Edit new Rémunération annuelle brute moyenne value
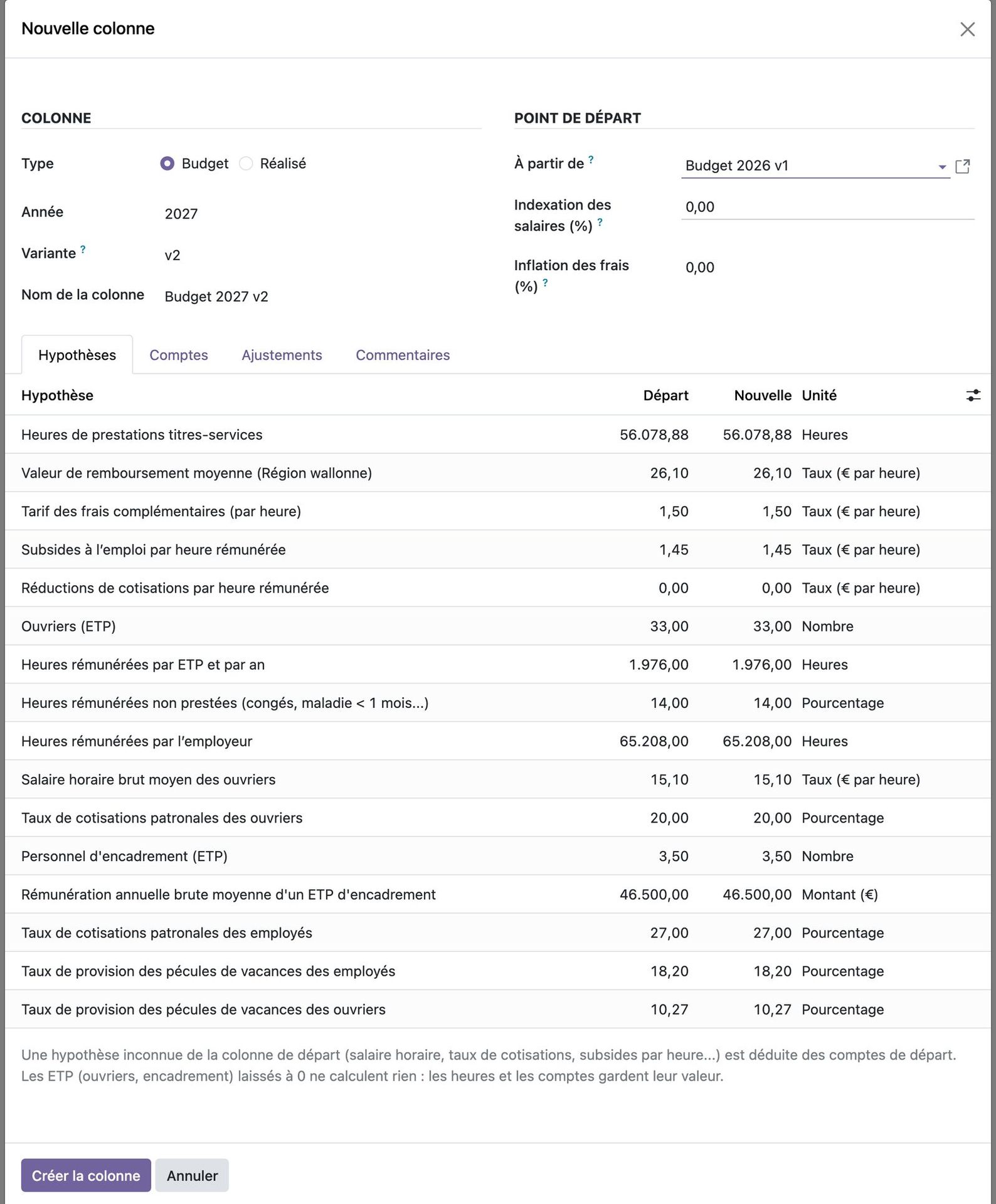996x1204 pixels. (x=757, y=894)
